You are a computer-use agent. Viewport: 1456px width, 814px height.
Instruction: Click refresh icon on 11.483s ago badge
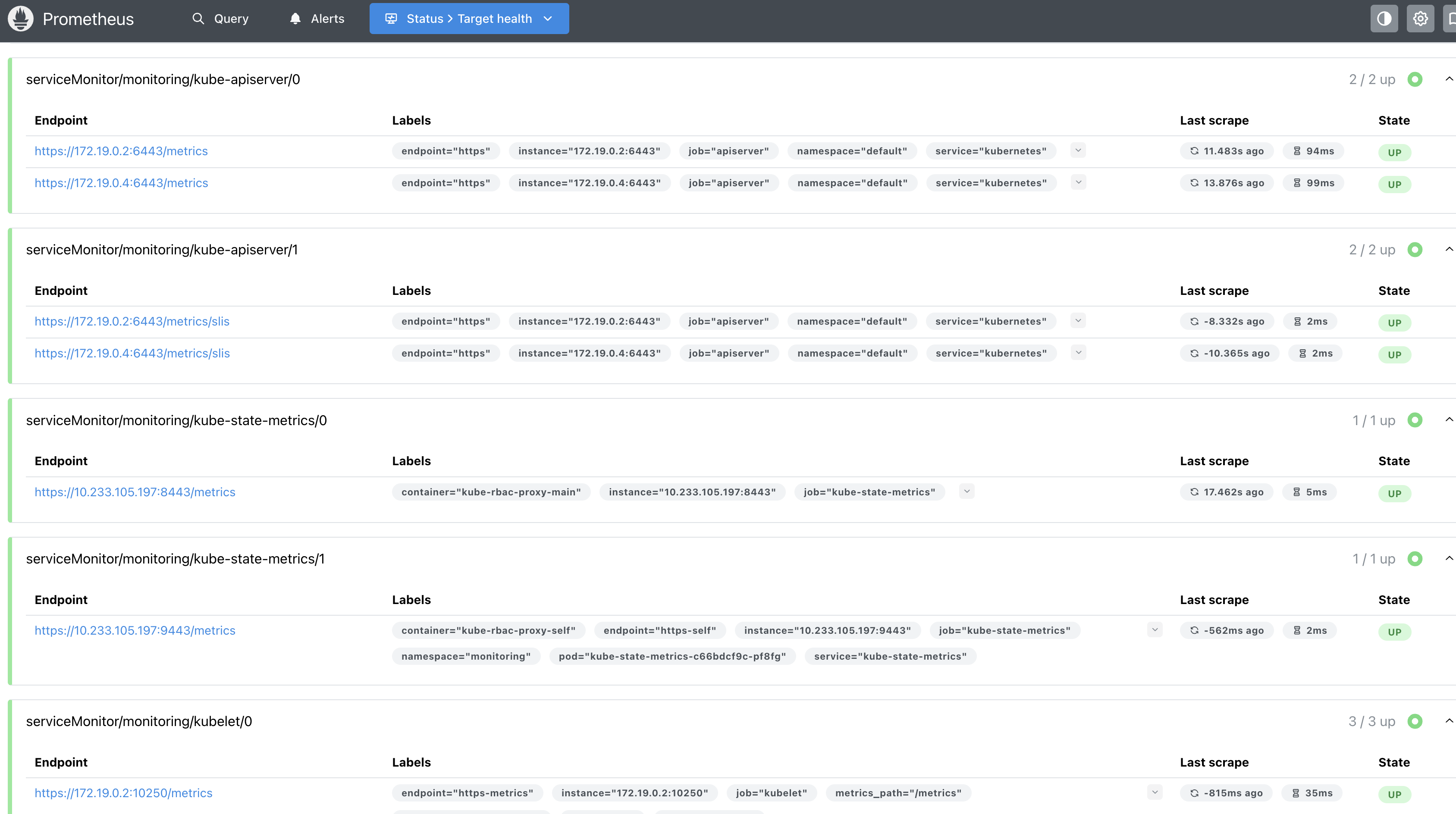click(x=1194, y=151)
